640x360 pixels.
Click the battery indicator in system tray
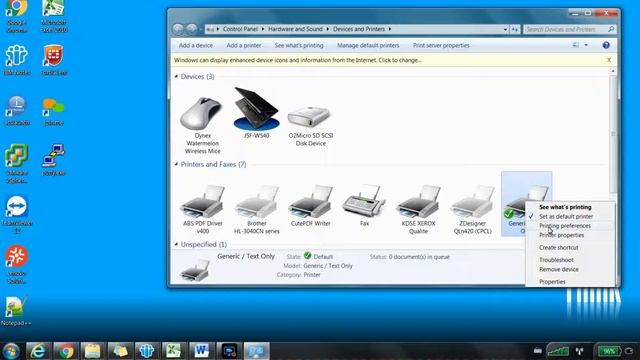(609, 351)
